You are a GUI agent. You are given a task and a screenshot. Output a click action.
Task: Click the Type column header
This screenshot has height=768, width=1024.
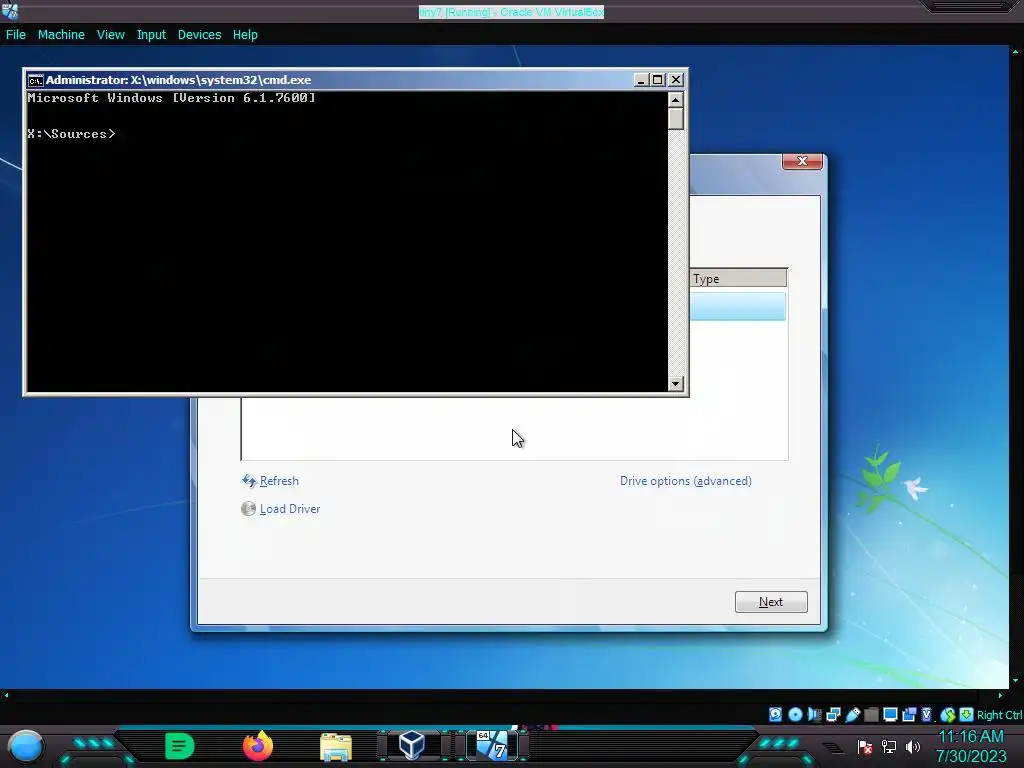[x=738, y=278]
